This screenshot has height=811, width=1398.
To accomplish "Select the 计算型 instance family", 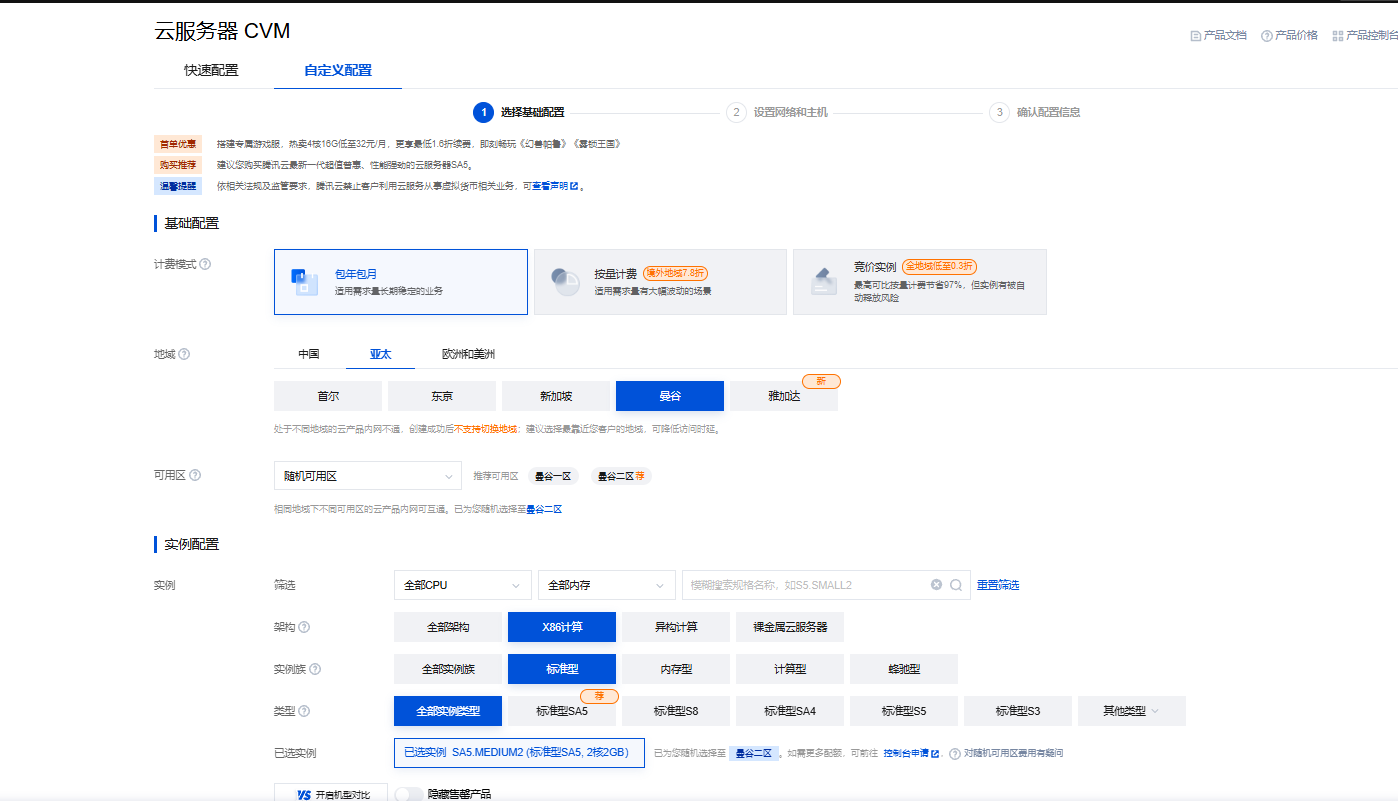I will click(790, 669).
